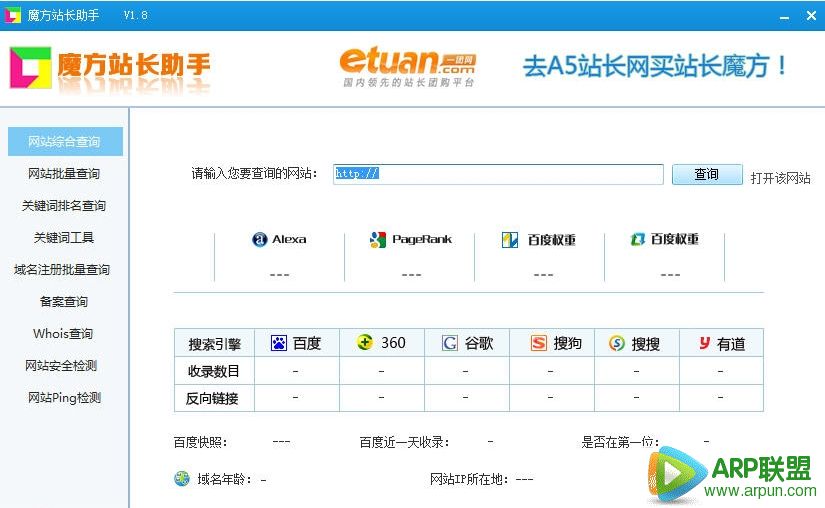Minimize the 魔方站长助手 window
The image size is (825, 508).
tap(784, 16)
